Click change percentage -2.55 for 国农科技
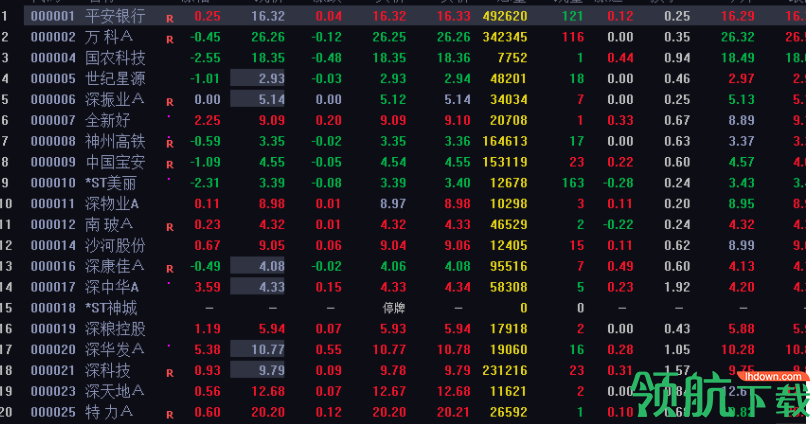The height and width of the screenshot is (424, 810). [205, 58]
